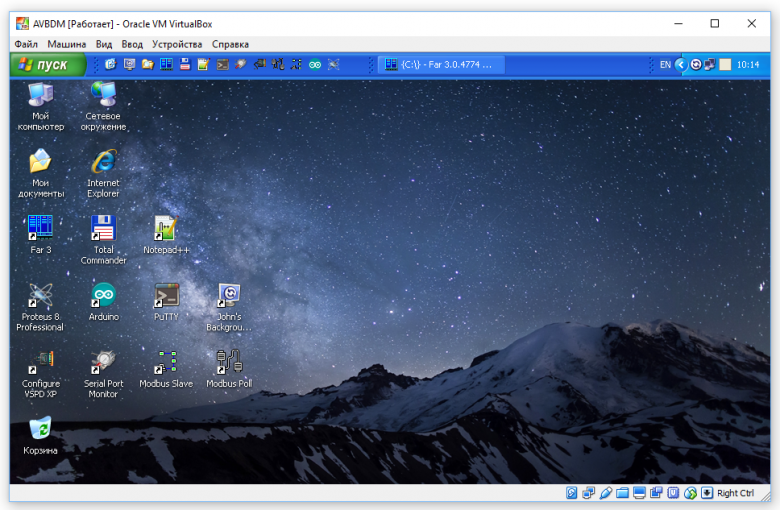Launch Total Commander from quick launch bar
This screenshot has width=780, height=510.
tap(185, 65)
